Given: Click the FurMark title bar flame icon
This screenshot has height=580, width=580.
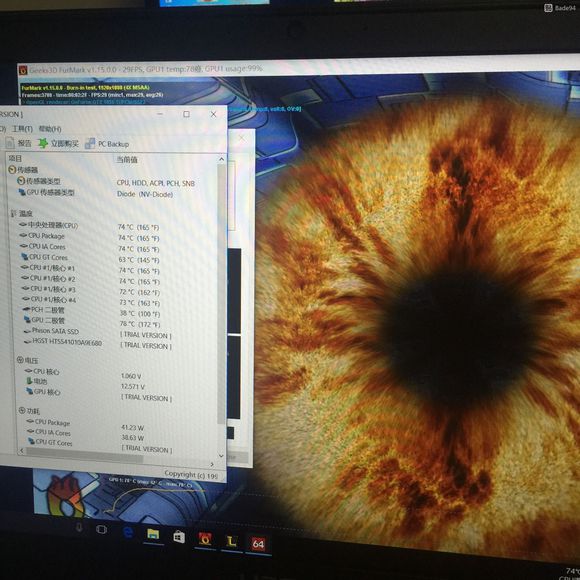Looking at the screenshot, I should point(23,70).
